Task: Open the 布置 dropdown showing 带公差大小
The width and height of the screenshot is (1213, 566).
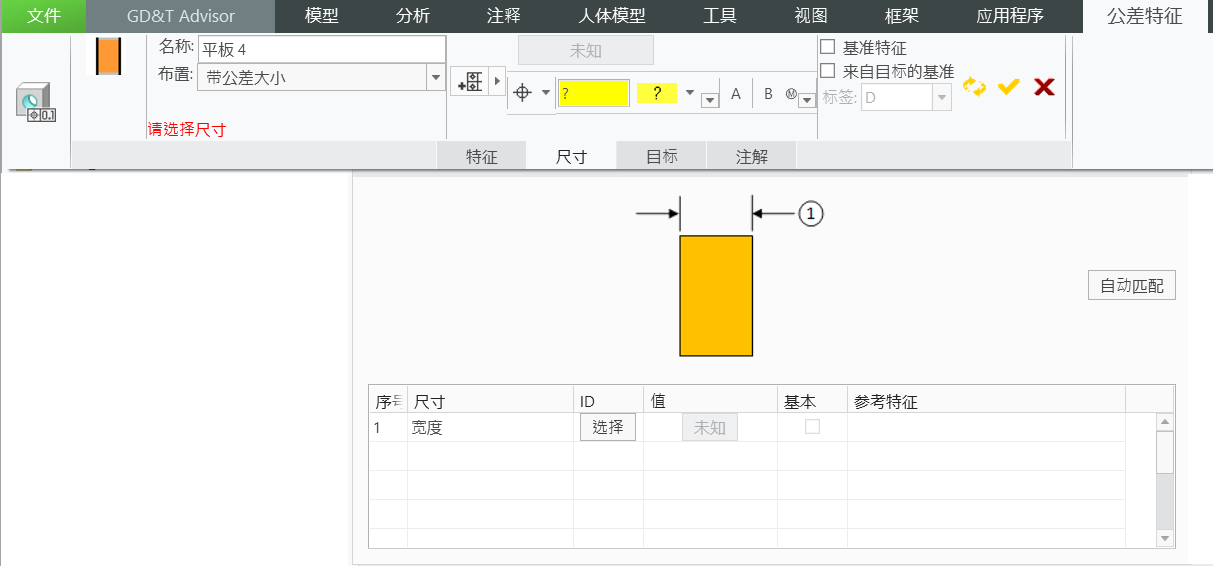Action: coord(435,77)
